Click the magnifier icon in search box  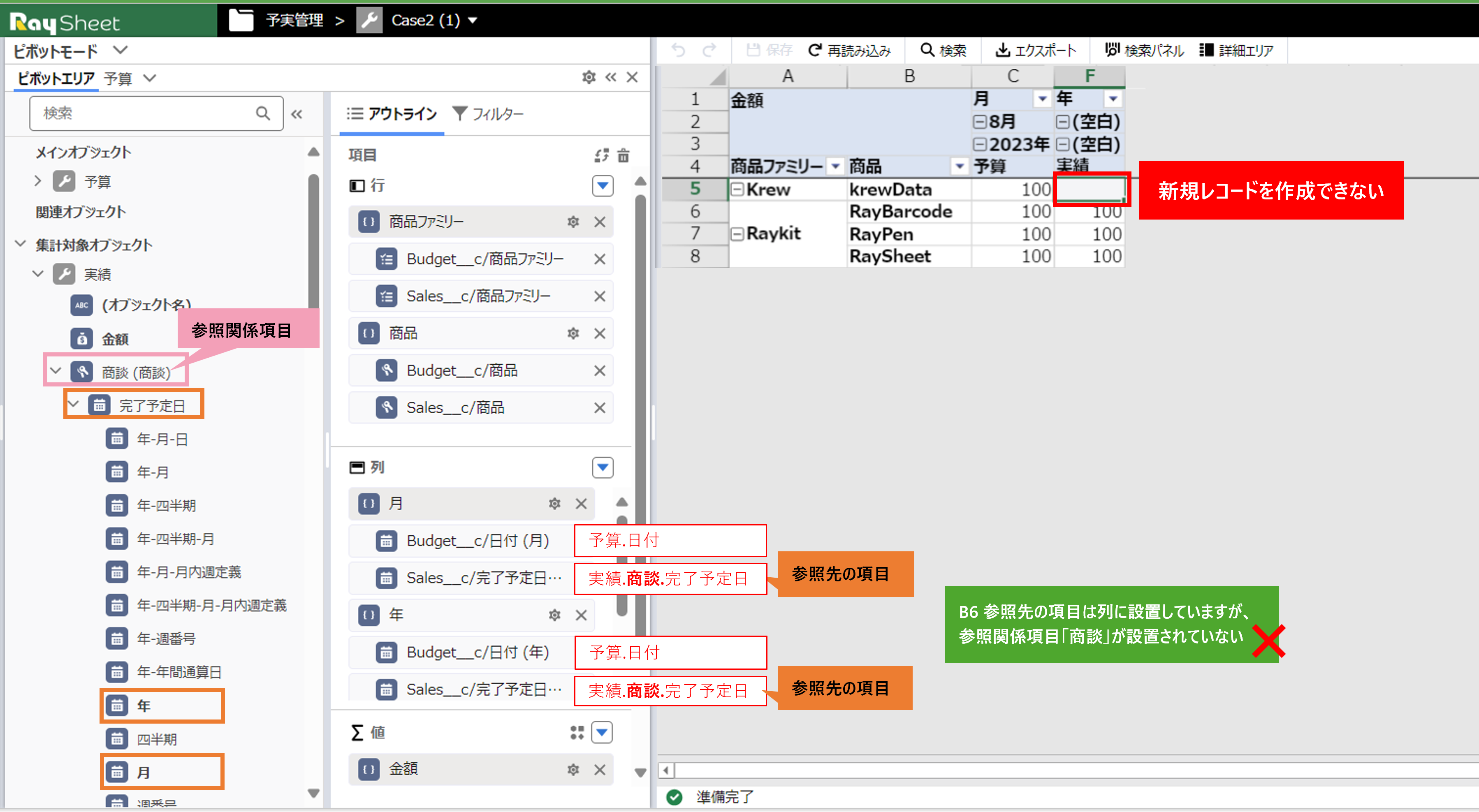click(x=263, y=113)
